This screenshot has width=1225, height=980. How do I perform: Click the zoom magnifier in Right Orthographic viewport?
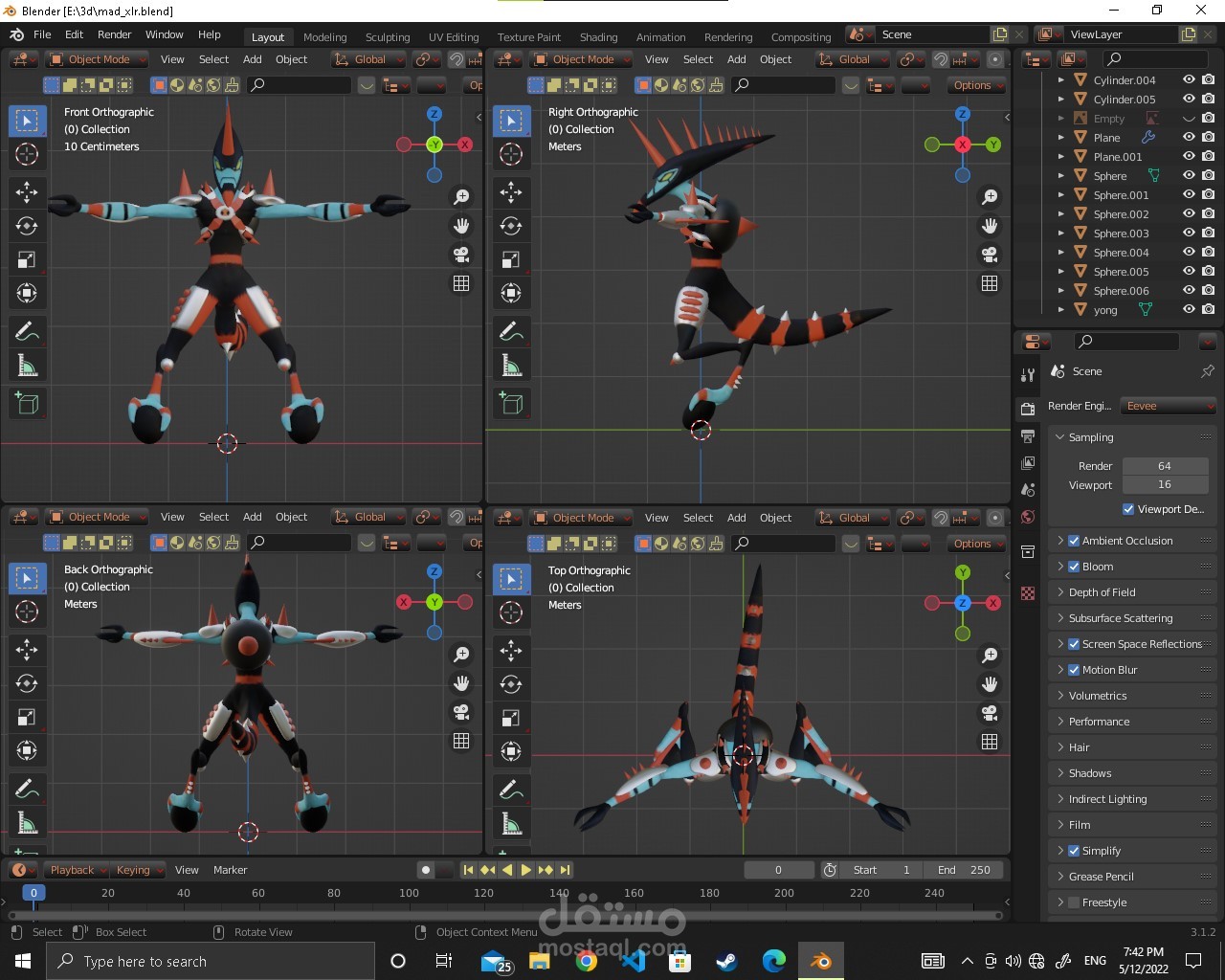[x=990, y=196]
